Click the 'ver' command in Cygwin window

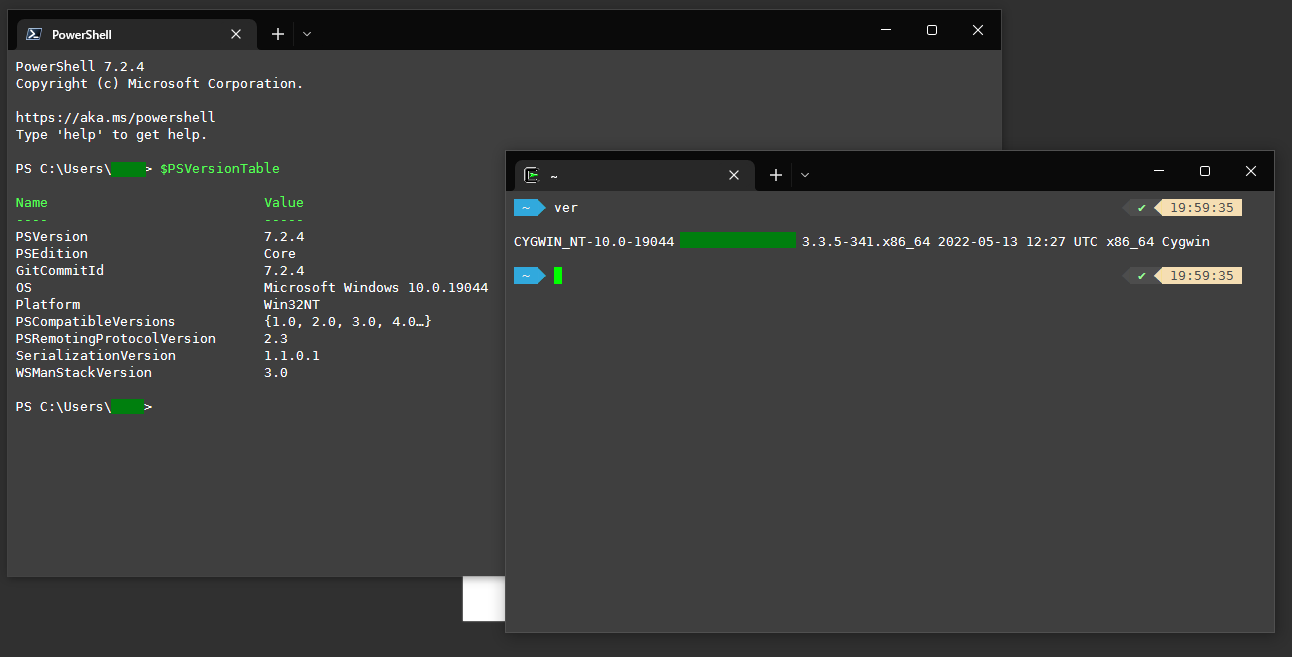pyautogui.click(x=566, y=208)
